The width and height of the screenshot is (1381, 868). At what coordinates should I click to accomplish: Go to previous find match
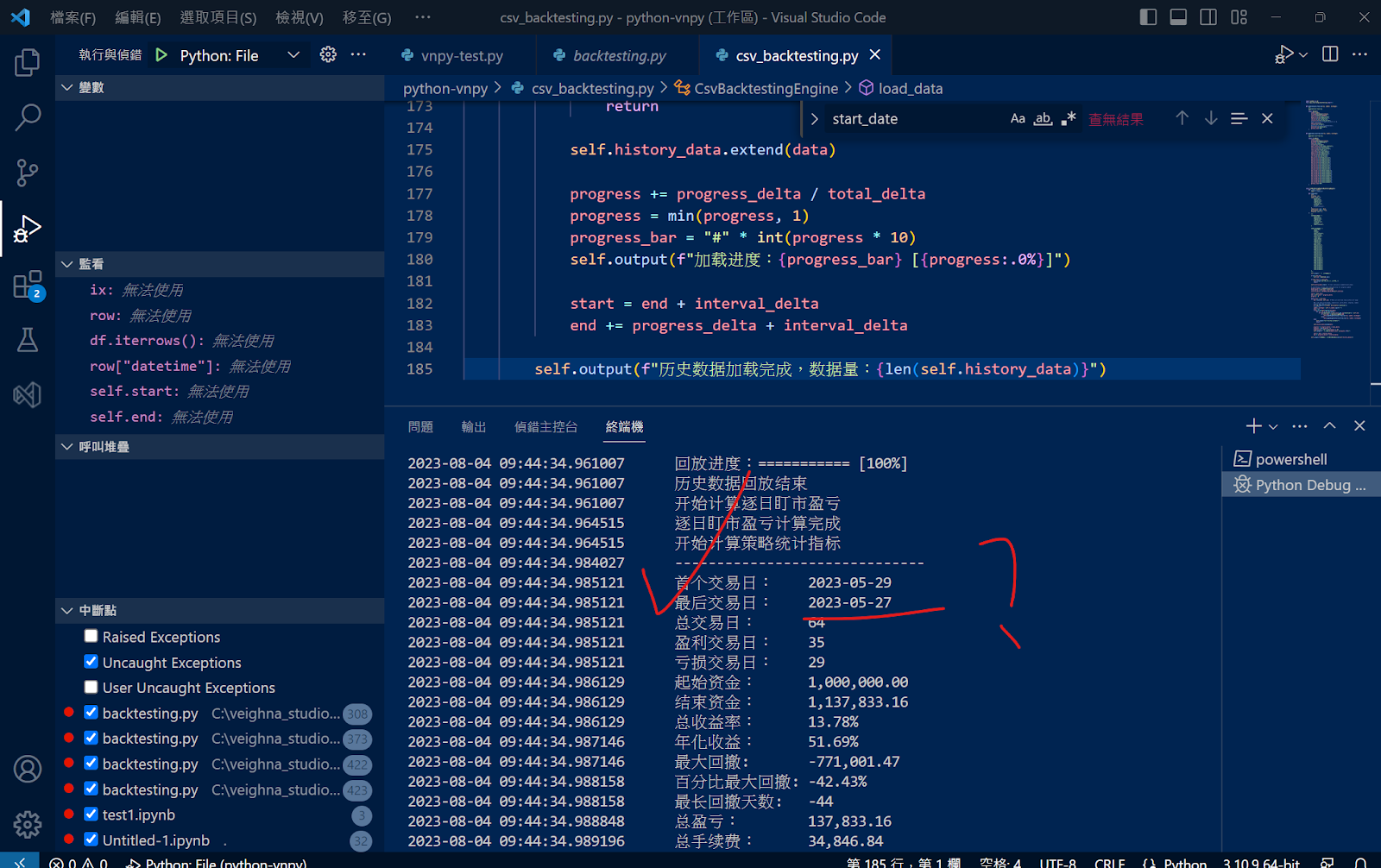[1182, 118]
